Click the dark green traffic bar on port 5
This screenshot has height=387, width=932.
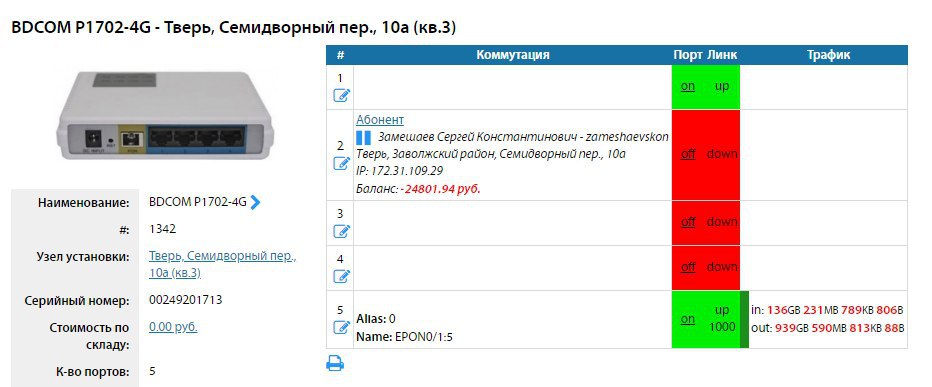[744, 319]
